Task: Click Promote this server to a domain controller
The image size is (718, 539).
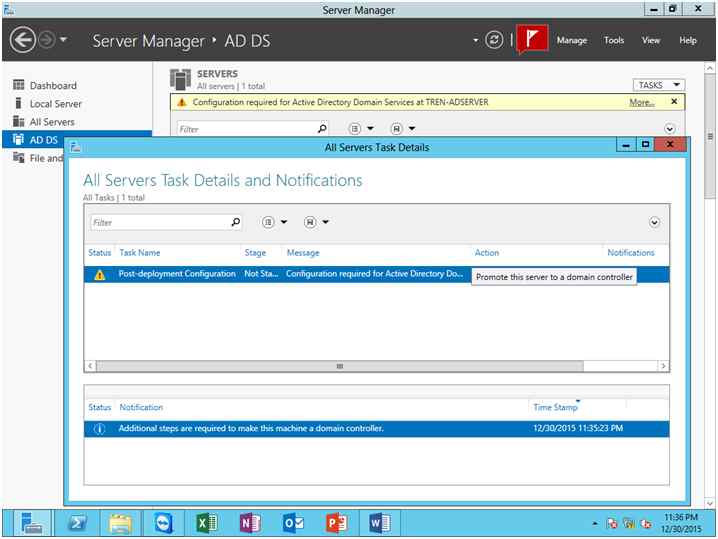Action: tap(554, 277)
